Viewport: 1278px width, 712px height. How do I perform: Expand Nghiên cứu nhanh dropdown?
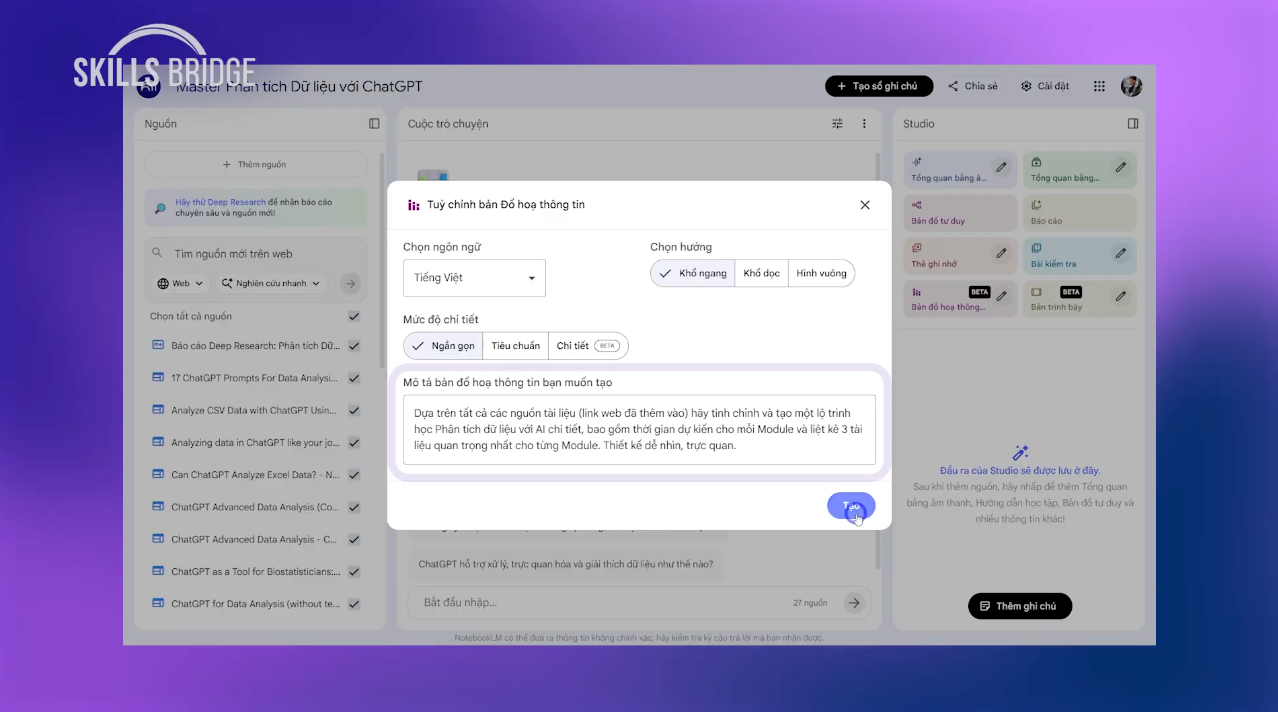point(273,284)
